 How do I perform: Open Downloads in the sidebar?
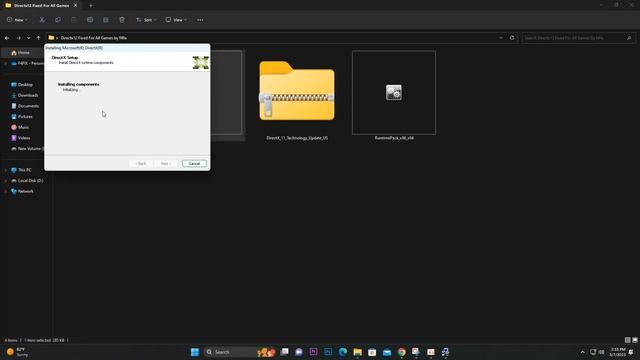pyautogui.click(x=27, y=95)
